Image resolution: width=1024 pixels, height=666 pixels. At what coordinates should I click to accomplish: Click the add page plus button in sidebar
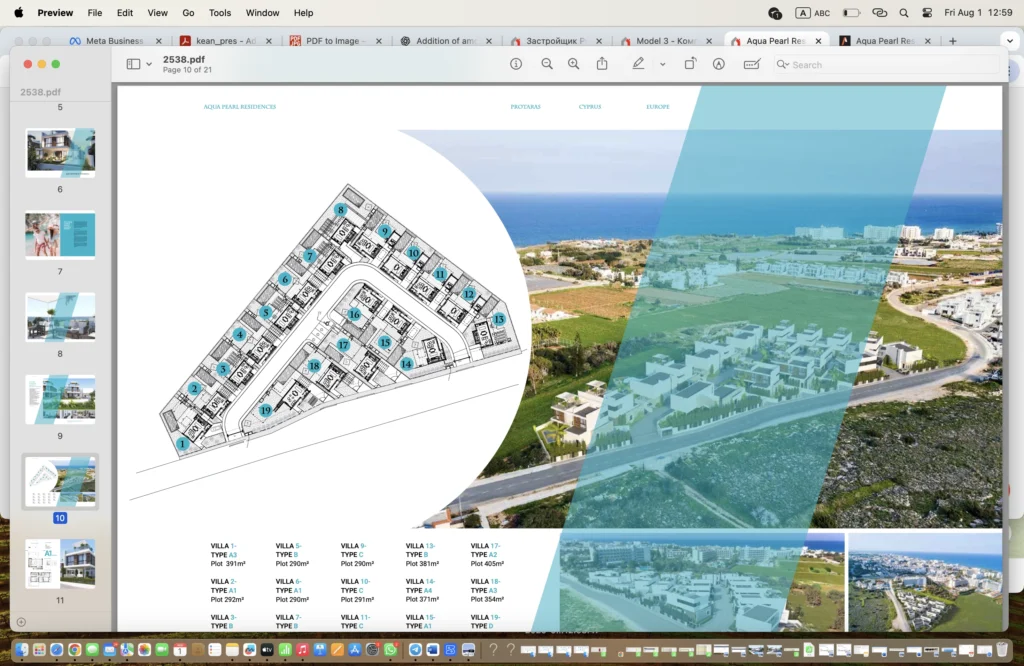pyautogui.click(x=21, y=622)
